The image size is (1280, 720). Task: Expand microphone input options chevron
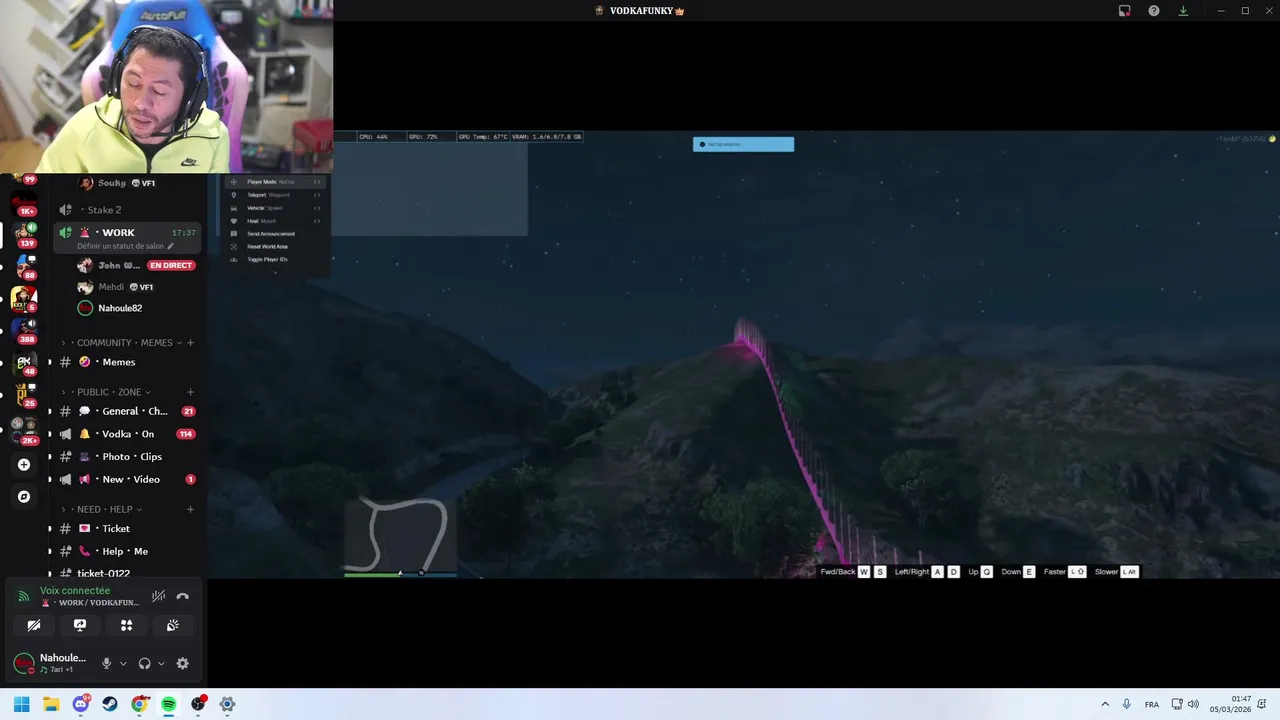point(123,663)
